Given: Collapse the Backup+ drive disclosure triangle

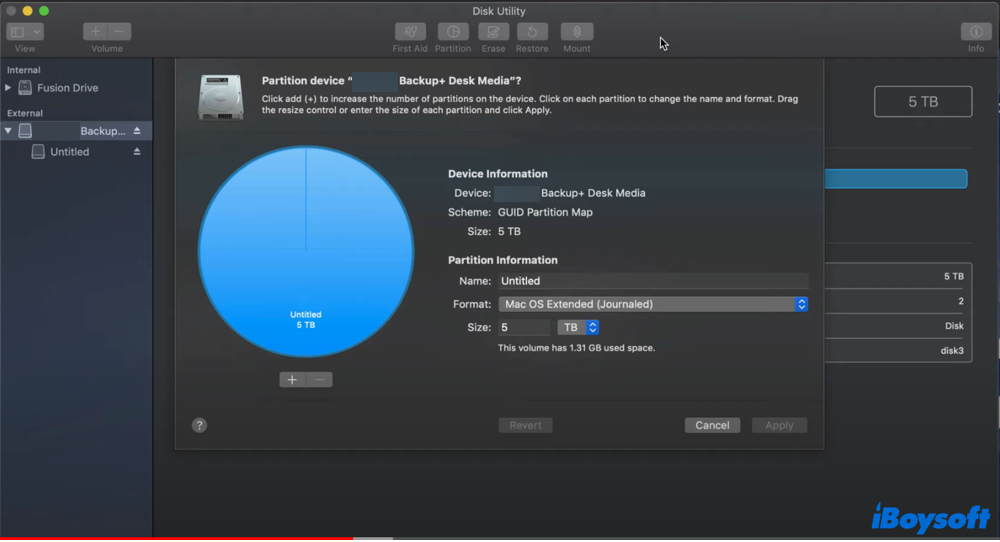Looking at the screenshot, I should pos(9,131).
